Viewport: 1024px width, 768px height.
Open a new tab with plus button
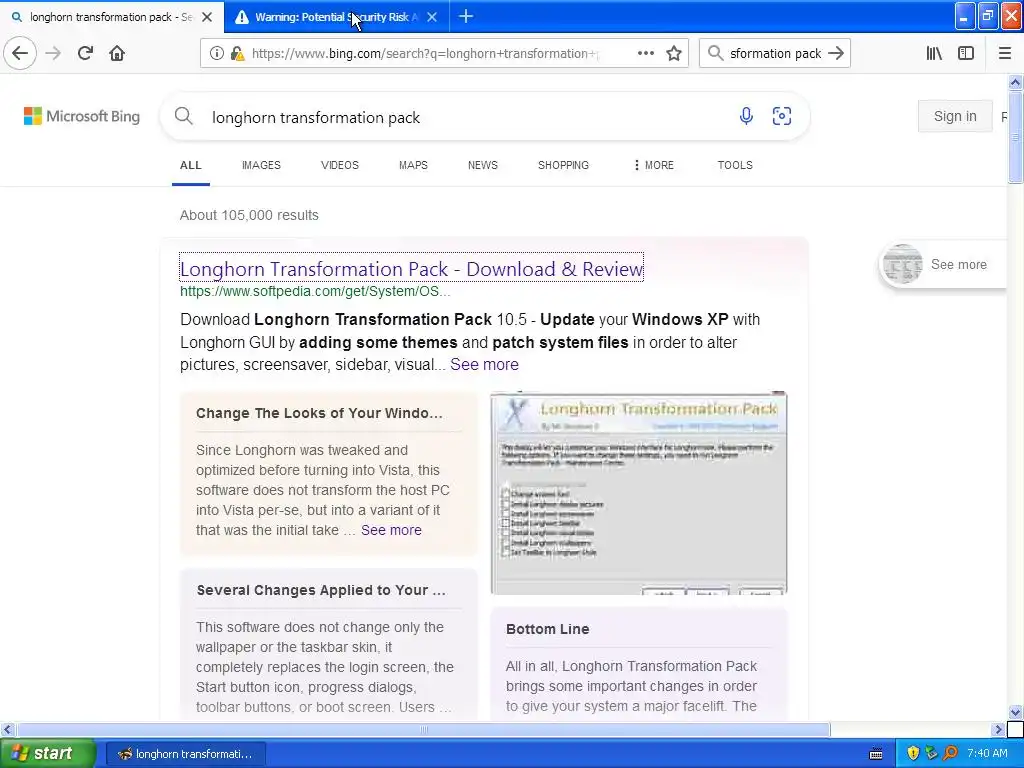[466, 17]
